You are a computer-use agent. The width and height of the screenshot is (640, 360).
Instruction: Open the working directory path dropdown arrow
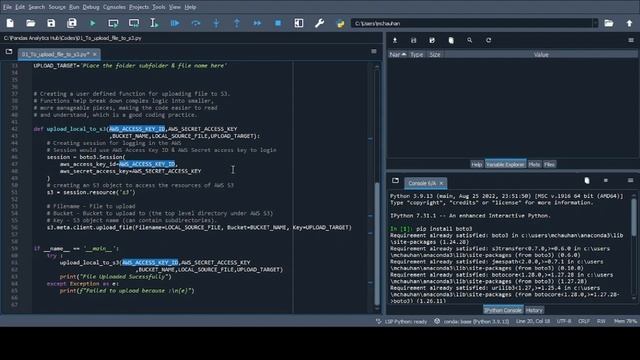pyautogui.click(x=596, y=23)
